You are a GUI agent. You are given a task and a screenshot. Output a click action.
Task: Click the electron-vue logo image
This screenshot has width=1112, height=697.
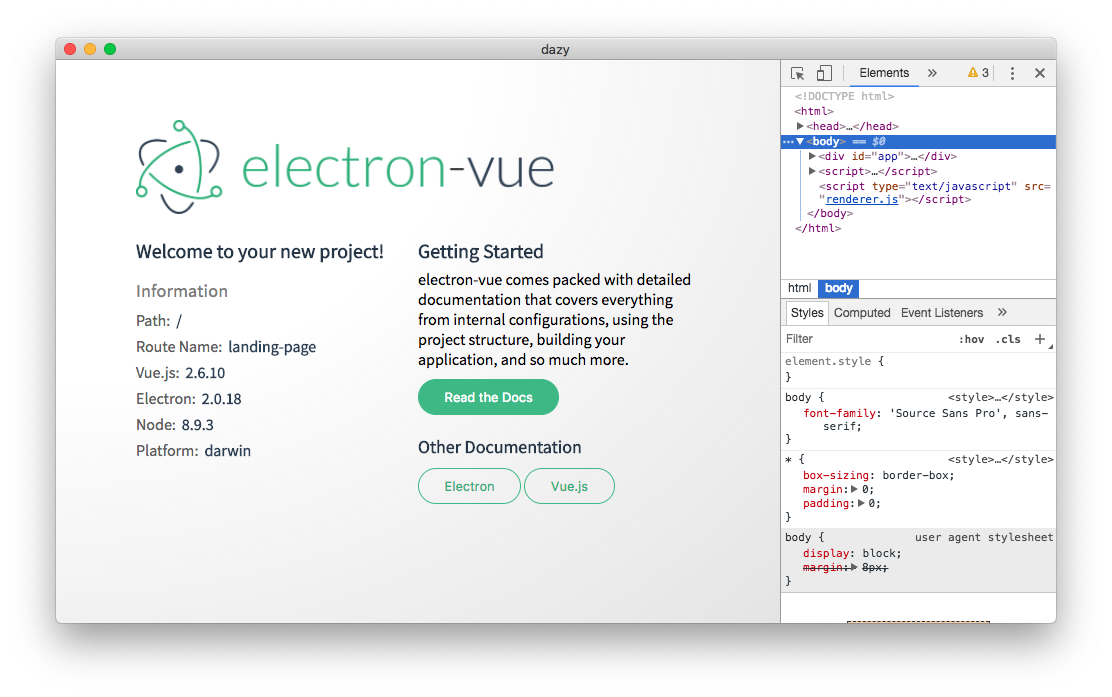[345, 167]
